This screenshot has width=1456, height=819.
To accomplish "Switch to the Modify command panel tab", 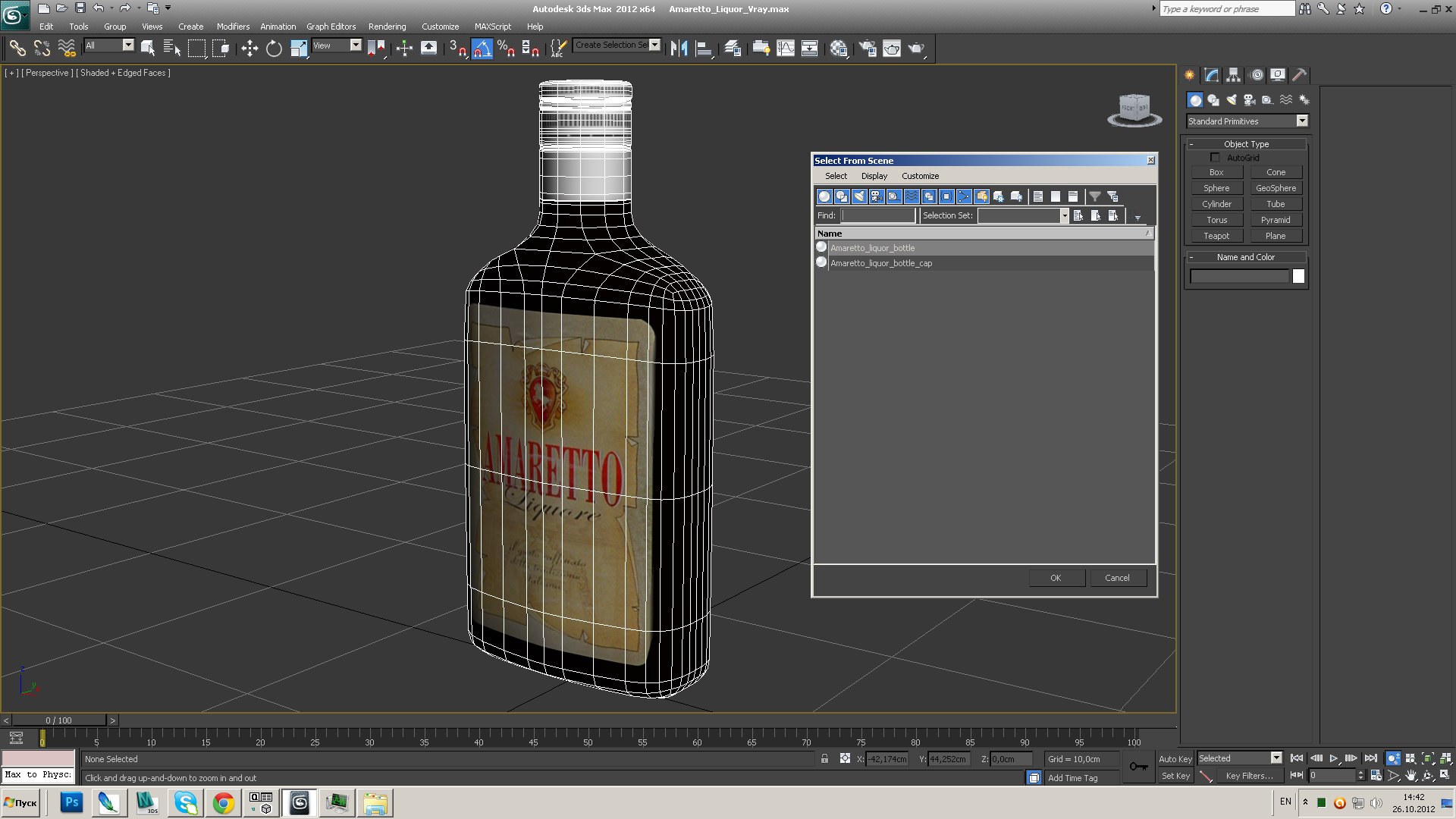I will [1211, 75].
